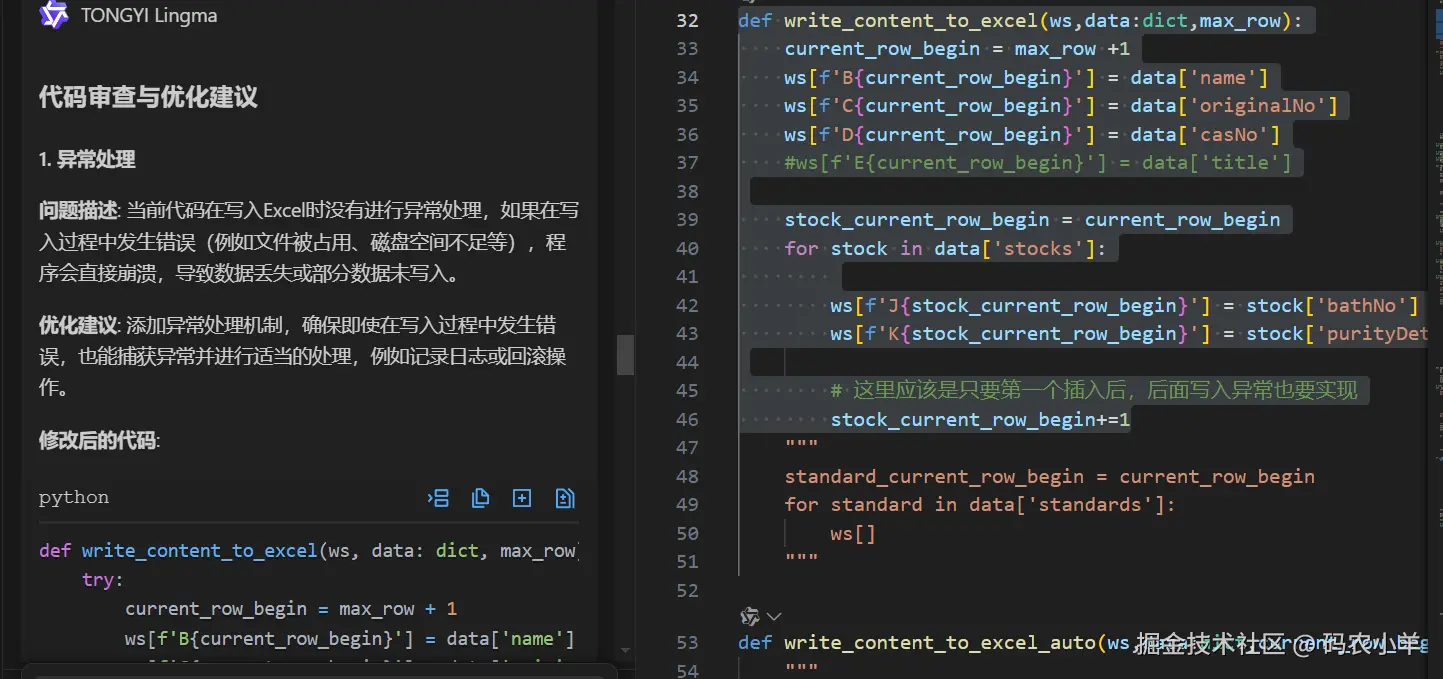
Task: Click line number 38 in editor gutter
Action: 687,191
